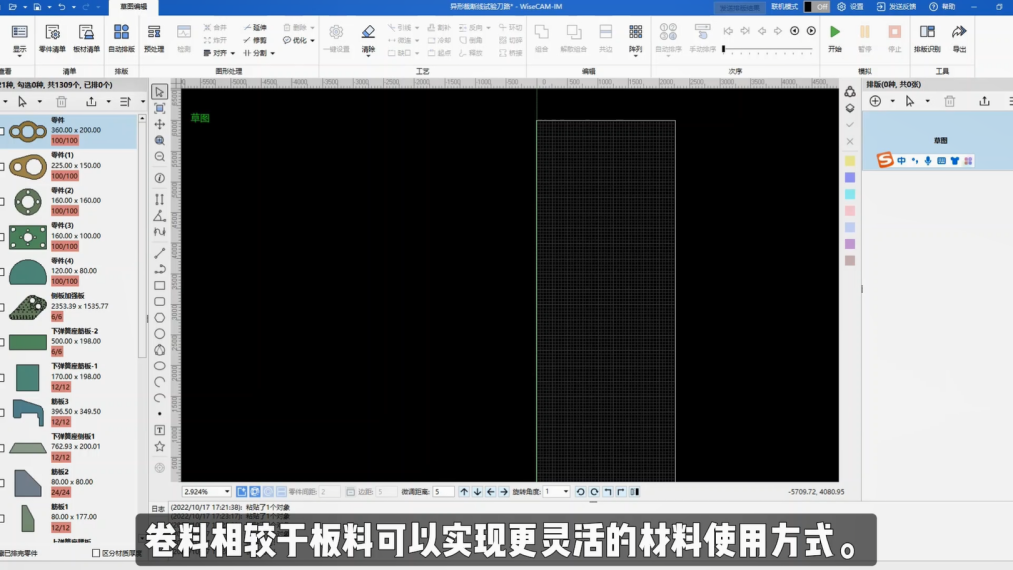1013x570 pixels.
Task: Choose the pan/move view tool
Action: [160, 124]
